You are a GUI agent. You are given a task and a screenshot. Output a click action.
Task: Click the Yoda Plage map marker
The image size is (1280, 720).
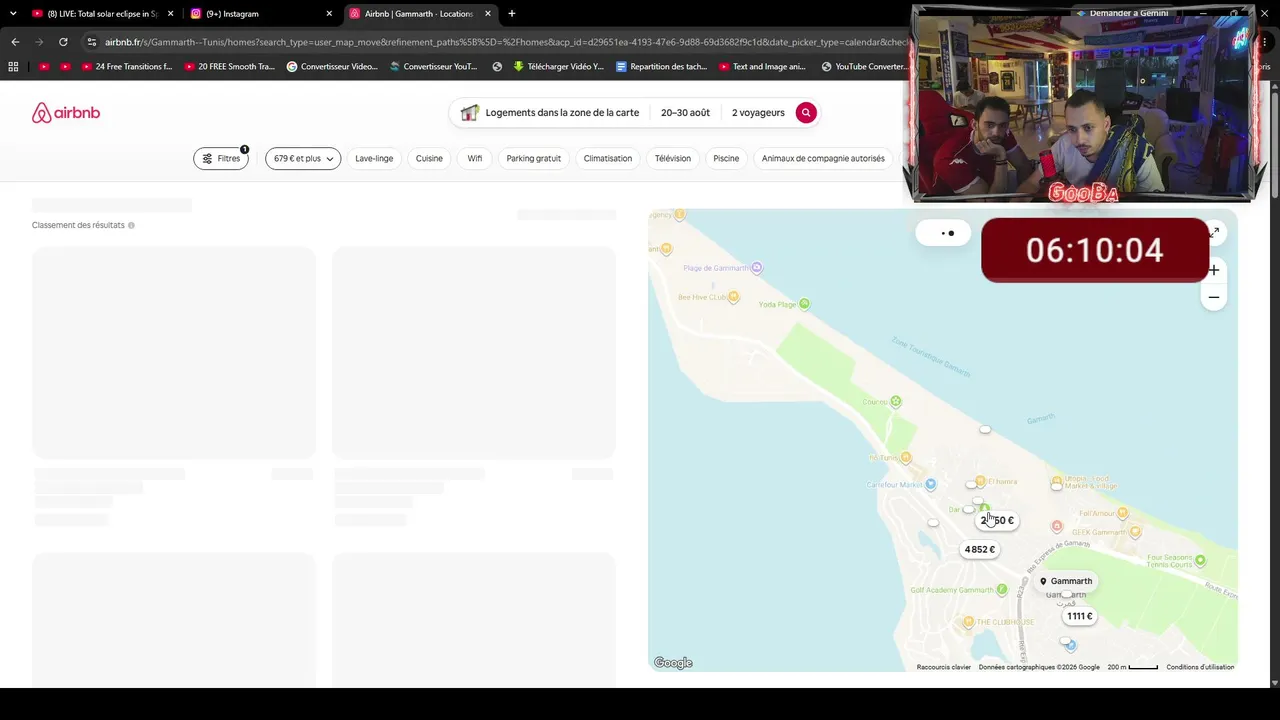pos(804,304)
